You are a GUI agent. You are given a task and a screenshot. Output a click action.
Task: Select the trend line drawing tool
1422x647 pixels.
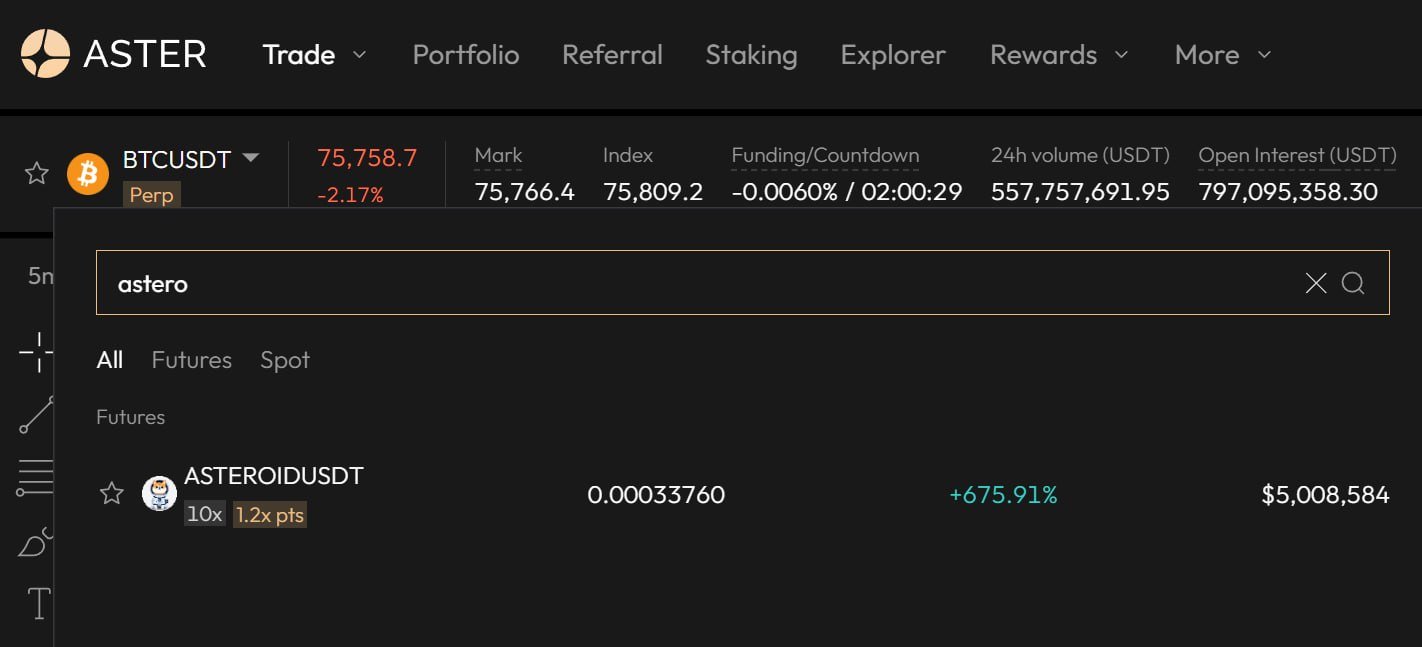(x=37, y=415)
